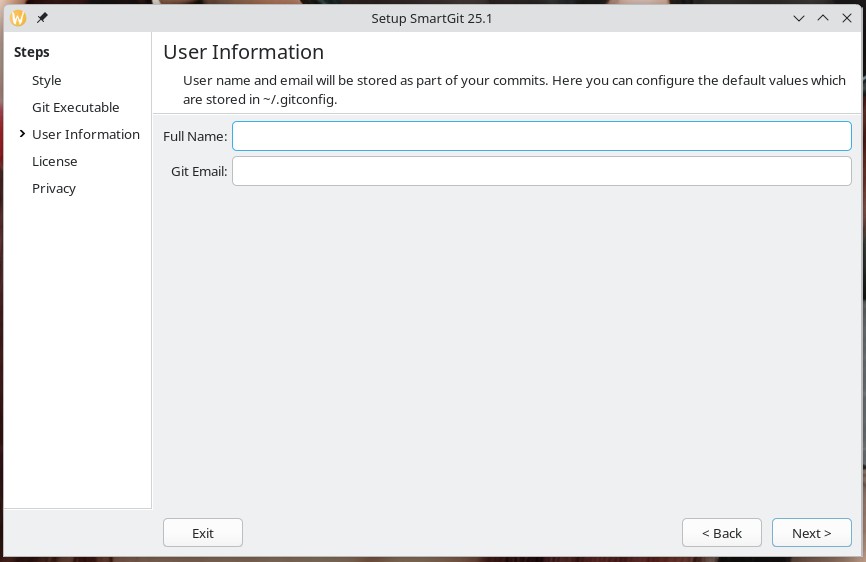Close the Setup SmartGit window
The height and width of the screenshot is (562, 866).
pyautogui.click(x=847, y=18)
